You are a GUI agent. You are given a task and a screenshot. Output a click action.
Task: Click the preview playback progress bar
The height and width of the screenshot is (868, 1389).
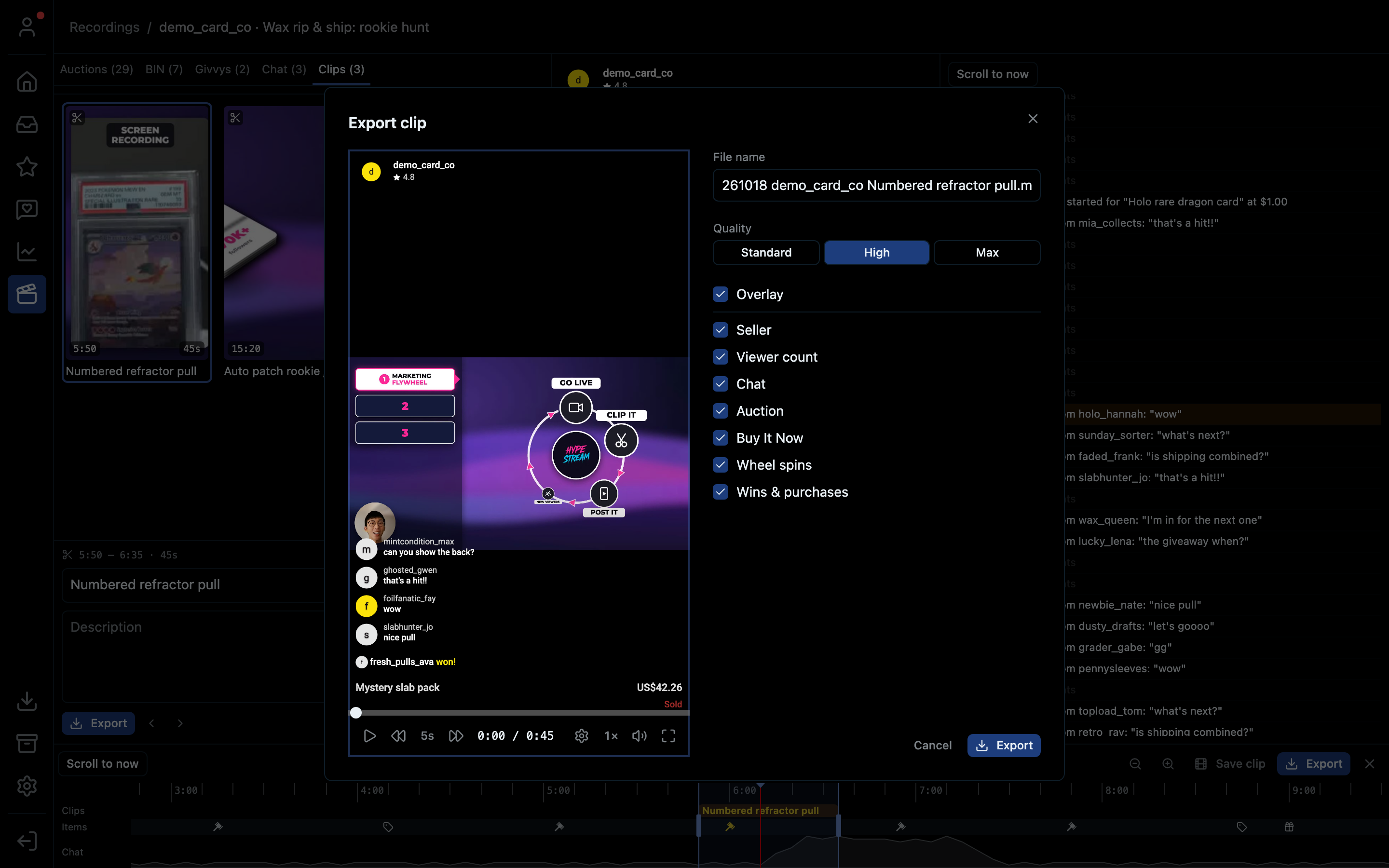click(519, 712)
